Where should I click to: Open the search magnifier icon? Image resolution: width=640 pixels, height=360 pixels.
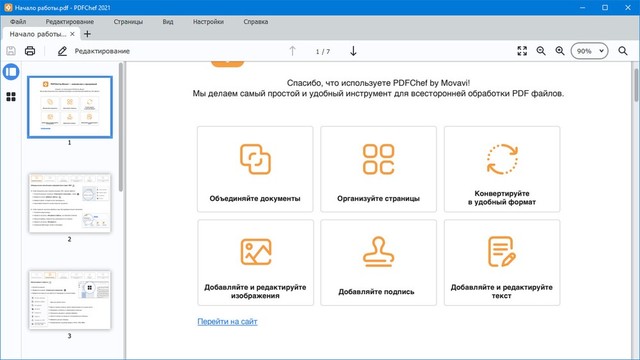point(623,51)
